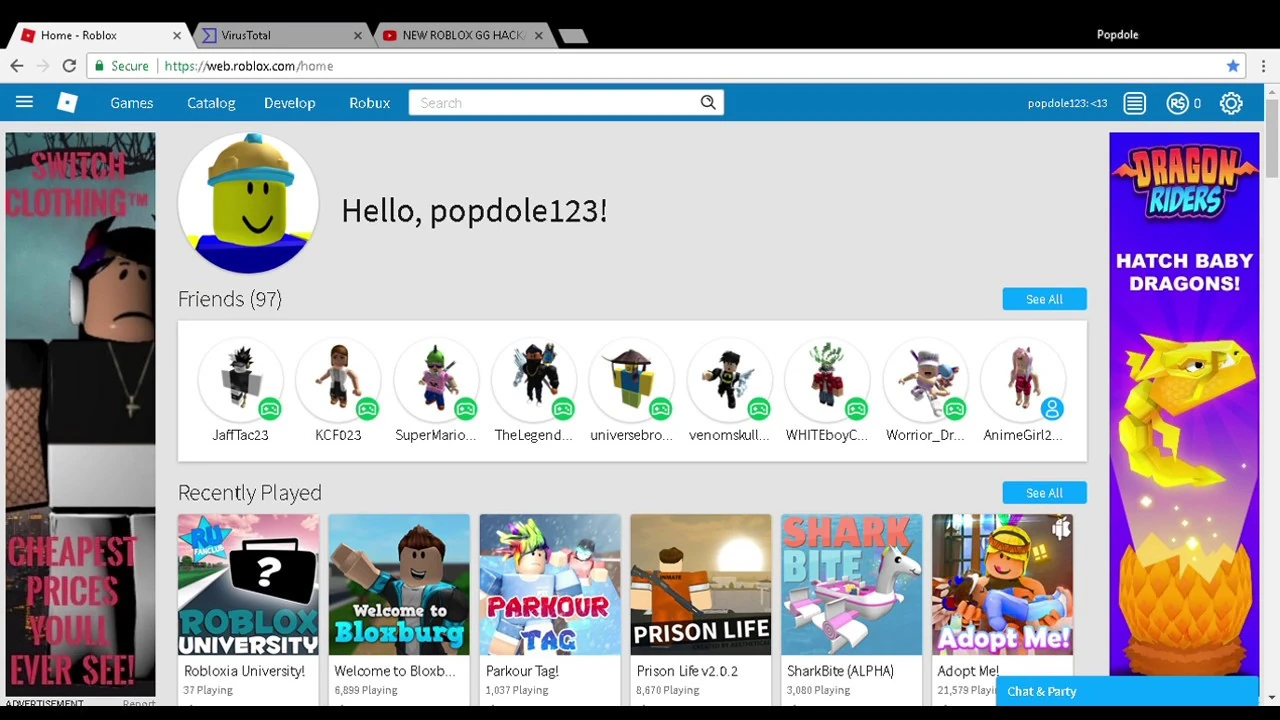Click the popdole123 username link
Viewport: 1280px width, 720px height.
[x=1067, y=103]
